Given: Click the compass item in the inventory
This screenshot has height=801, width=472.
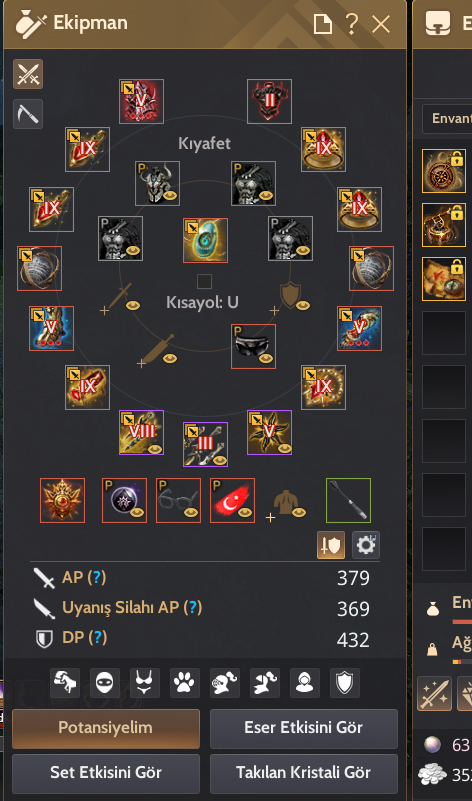Looking at the screenshot, I should [x=444, y=171].
